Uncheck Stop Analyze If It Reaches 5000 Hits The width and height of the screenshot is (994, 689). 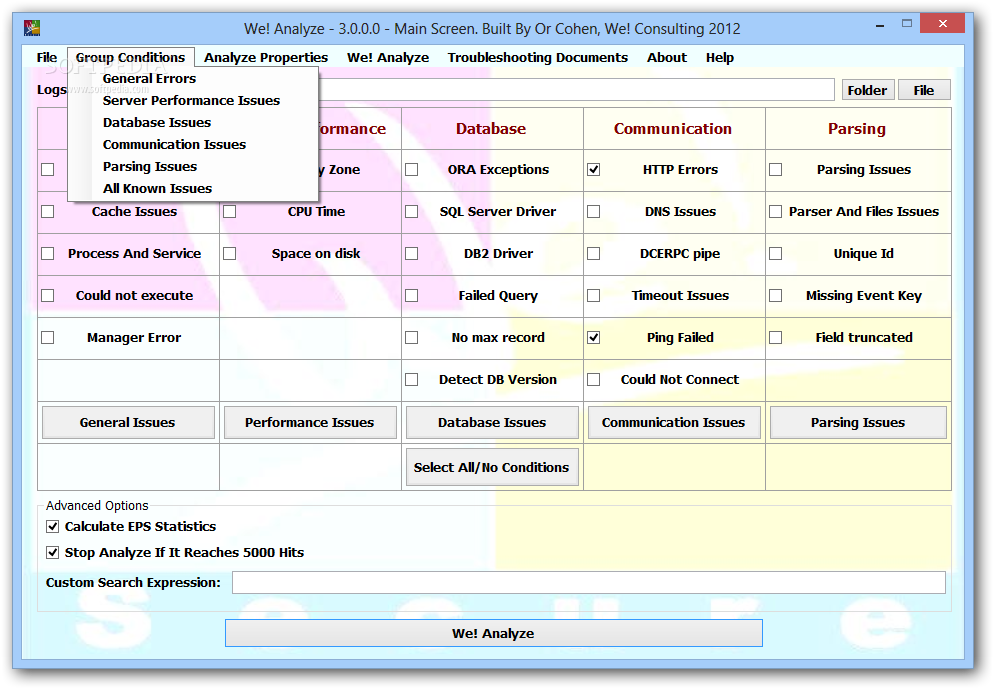coord(53,553)
